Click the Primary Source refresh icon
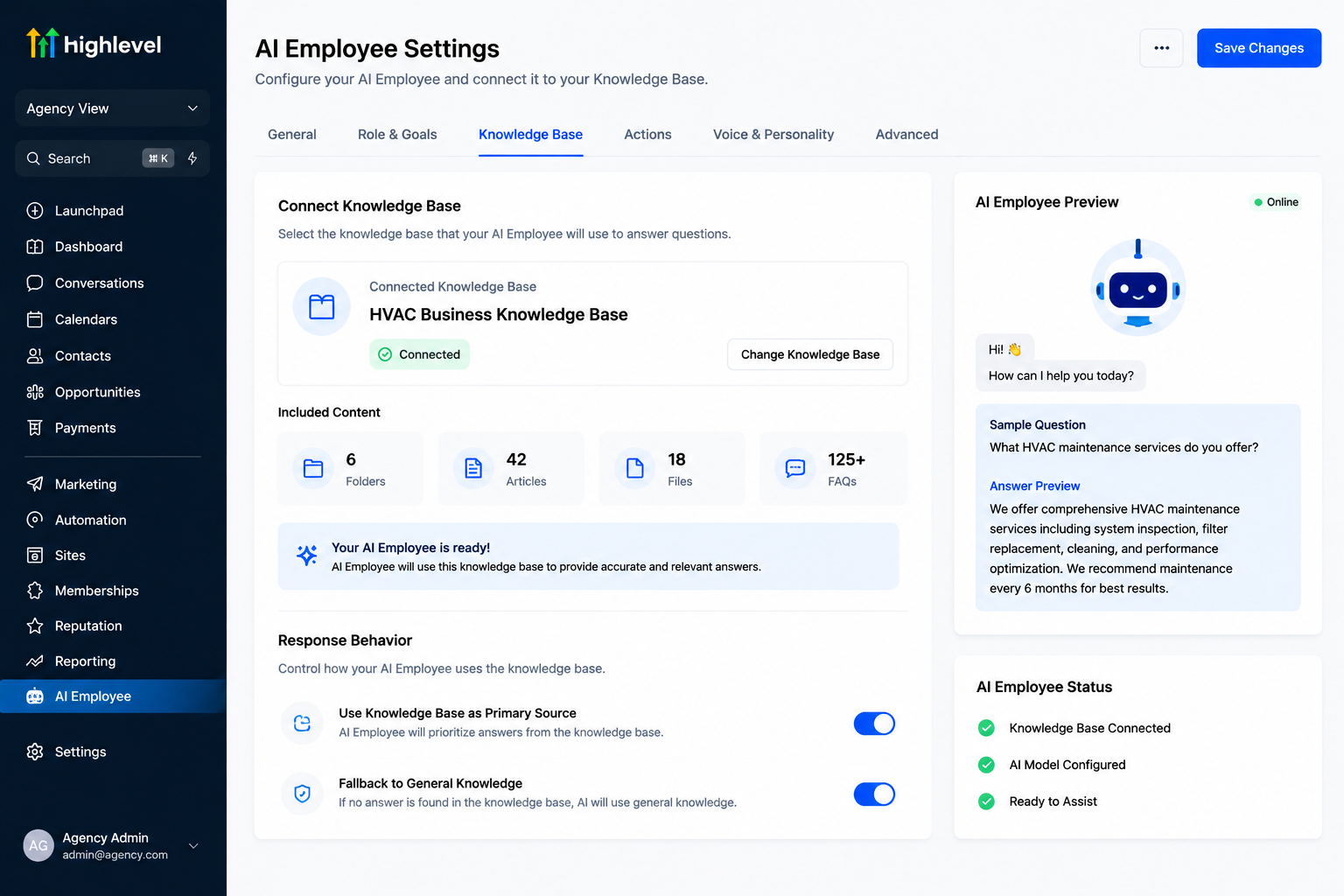1344x896 pixels. [x=303, y=724]
